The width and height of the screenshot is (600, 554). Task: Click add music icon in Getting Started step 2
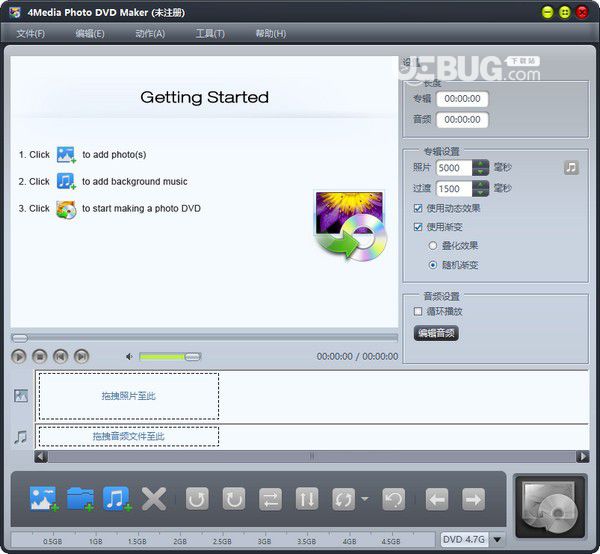click(66, 181)
